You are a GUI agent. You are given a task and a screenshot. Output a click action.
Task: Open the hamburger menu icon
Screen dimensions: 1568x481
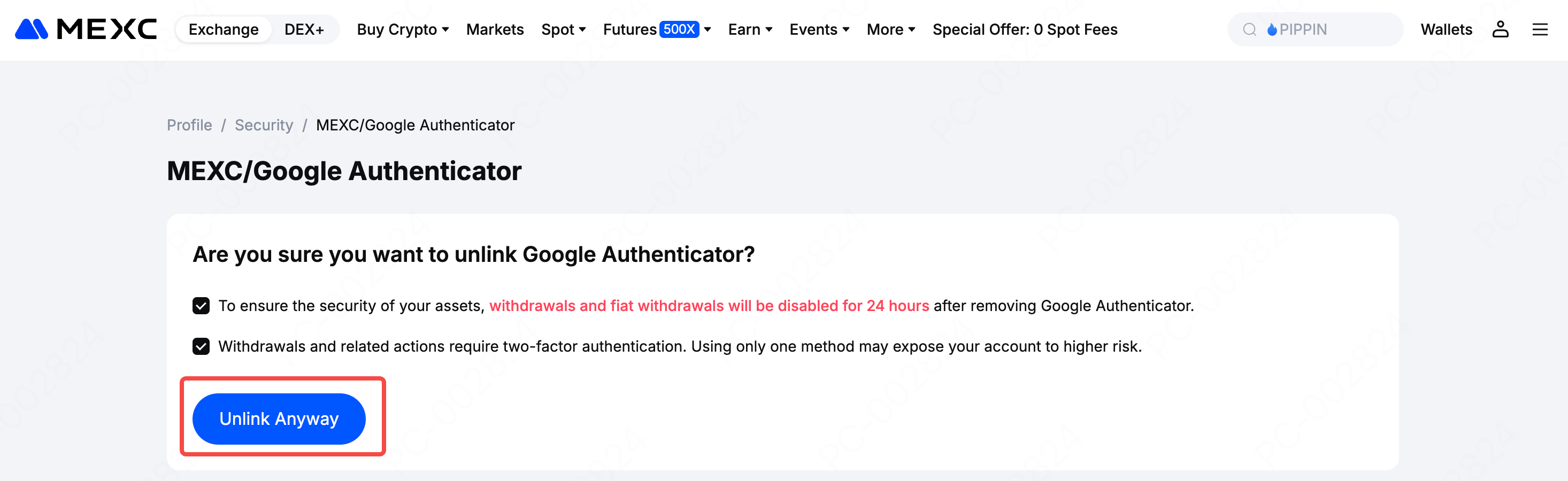coord(1540,29)
